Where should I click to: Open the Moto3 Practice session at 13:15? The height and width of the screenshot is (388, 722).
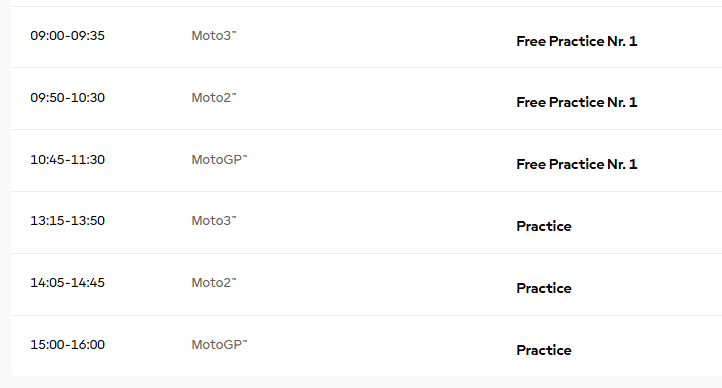pyautogui.click(x=544, y=226)
